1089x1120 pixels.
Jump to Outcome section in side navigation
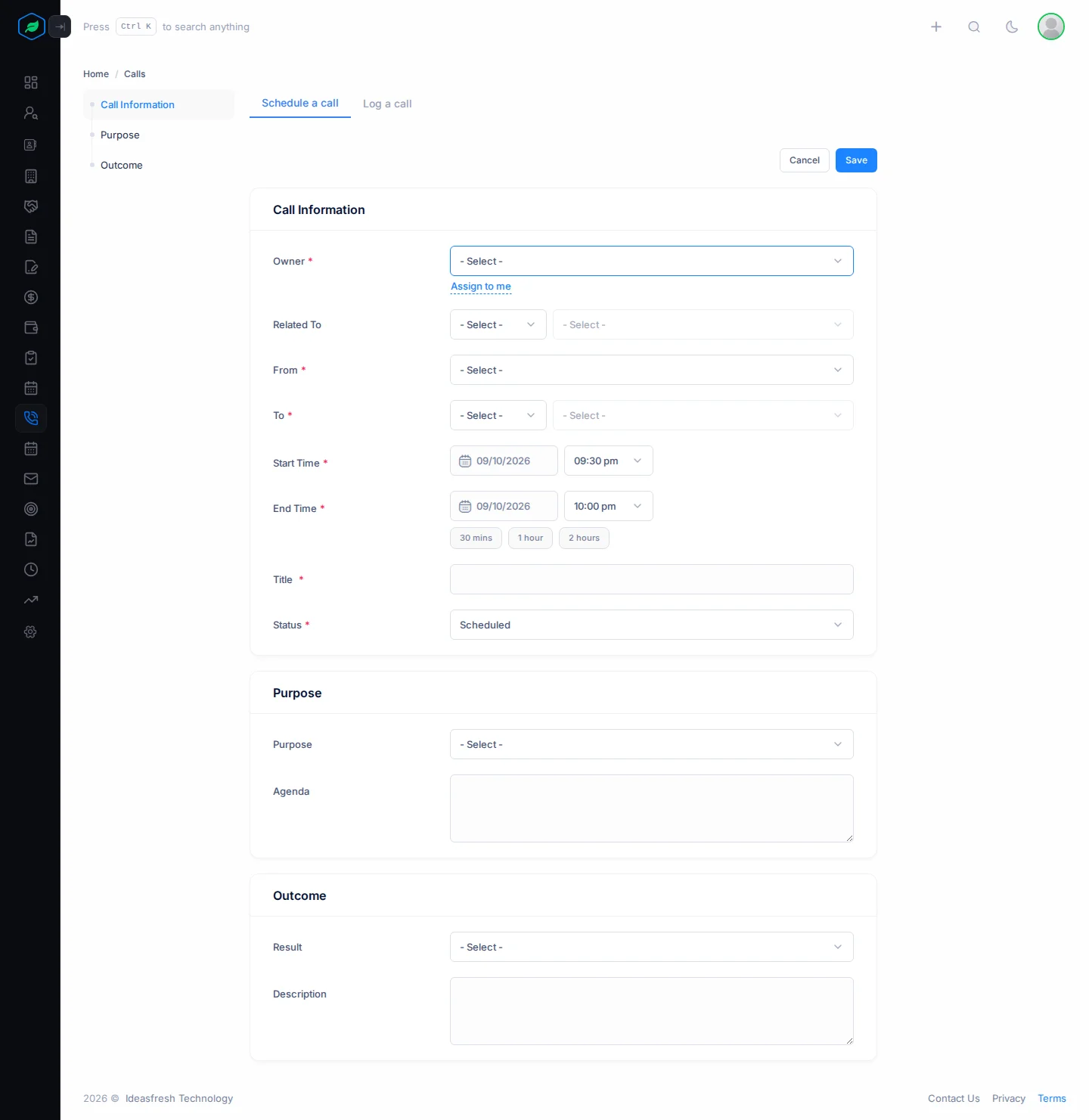tap(122, 165)
